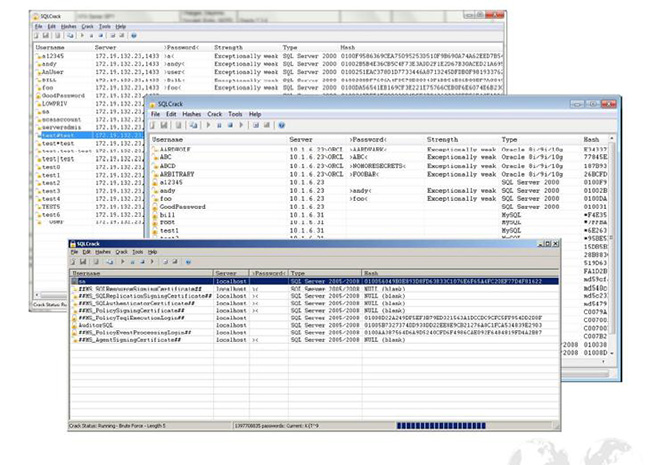
Task: Stop cracking with stop icon in middle window
Action: pyautogui.click(x=230, y=125)
